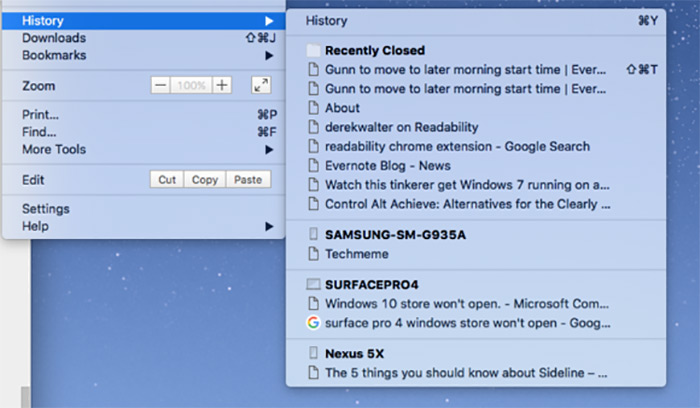Viewport: 700px width, 408px height.
Task: Open the Help submenu
Action: point(143,226)
